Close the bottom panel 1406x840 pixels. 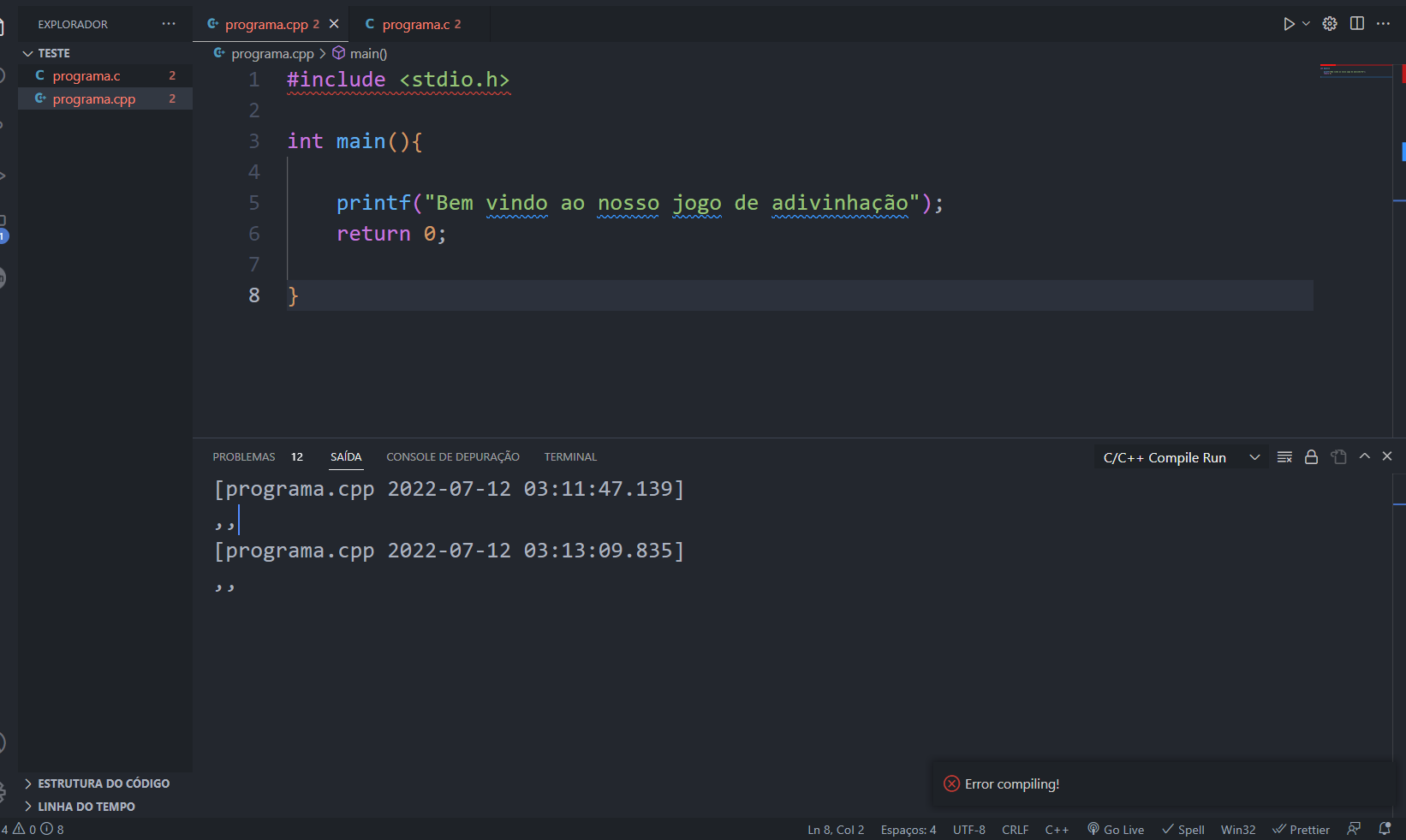point(1387,456)
